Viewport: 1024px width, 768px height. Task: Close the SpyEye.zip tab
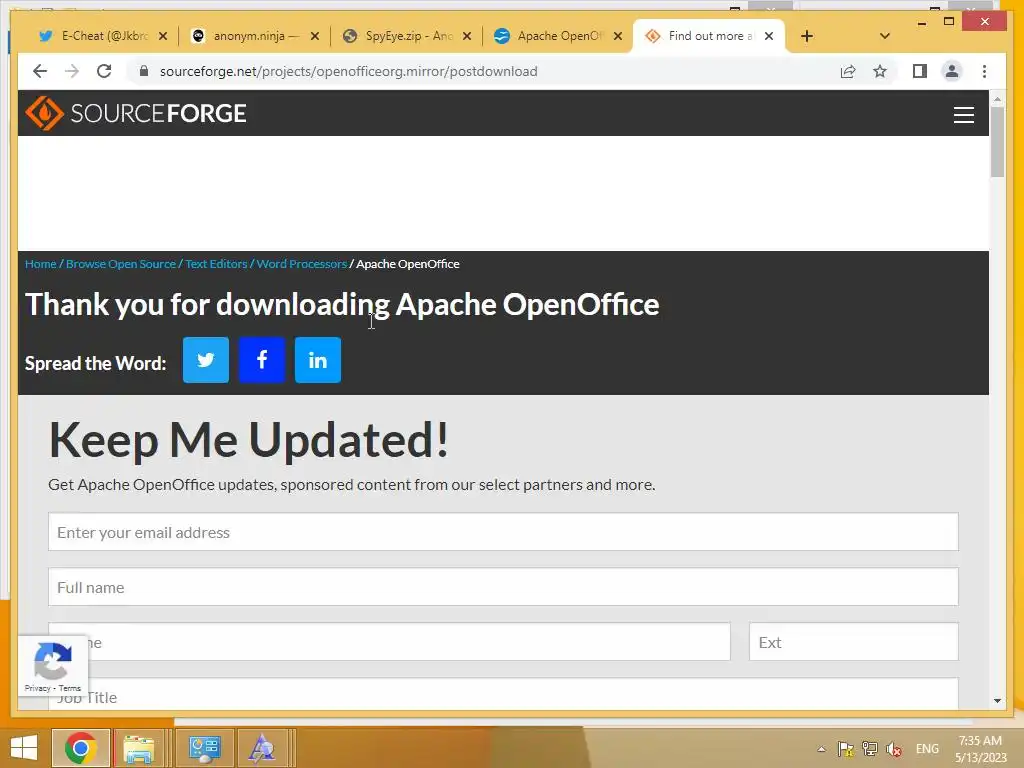(467, 36)
